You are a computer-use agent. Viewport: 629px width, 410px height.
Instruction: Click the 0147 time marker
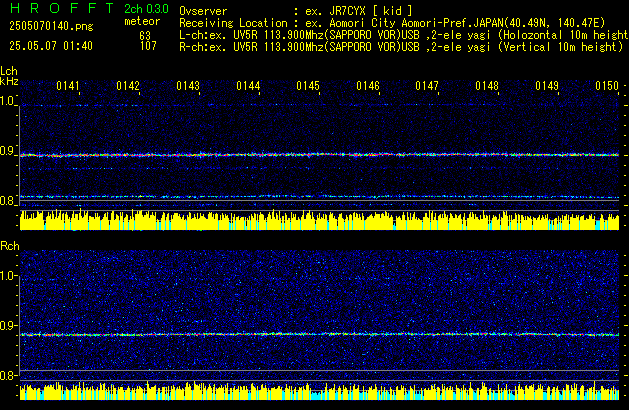tap(427, 86)
